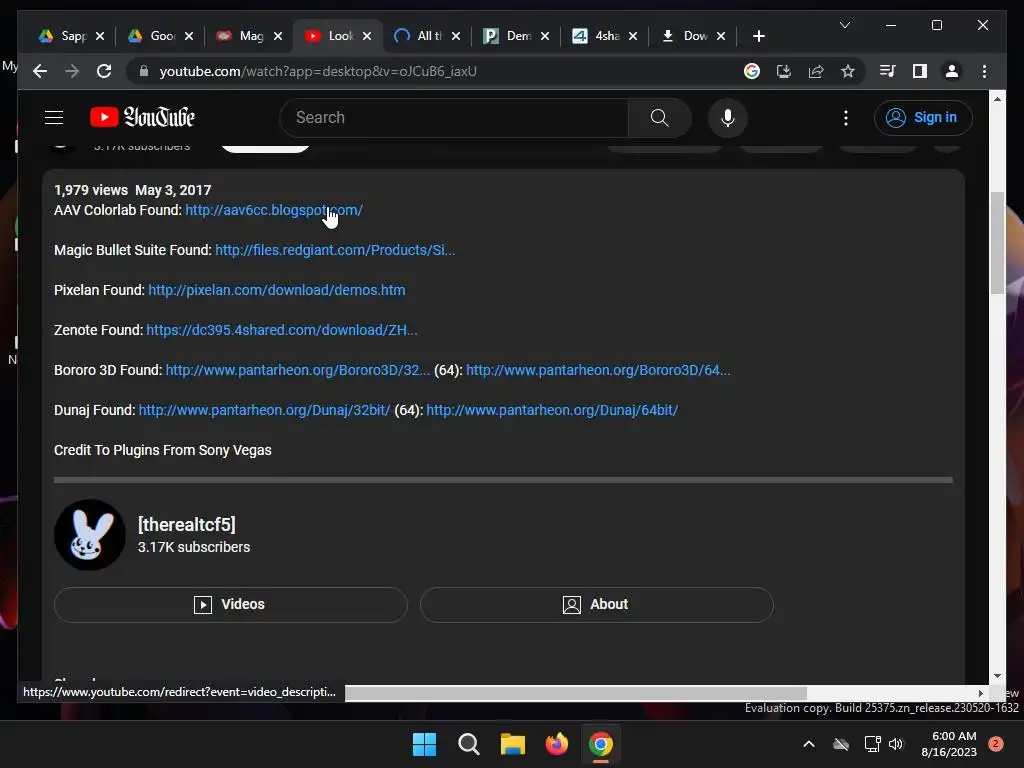Open aav6cc.blogspot.com link

coord(274,210)
